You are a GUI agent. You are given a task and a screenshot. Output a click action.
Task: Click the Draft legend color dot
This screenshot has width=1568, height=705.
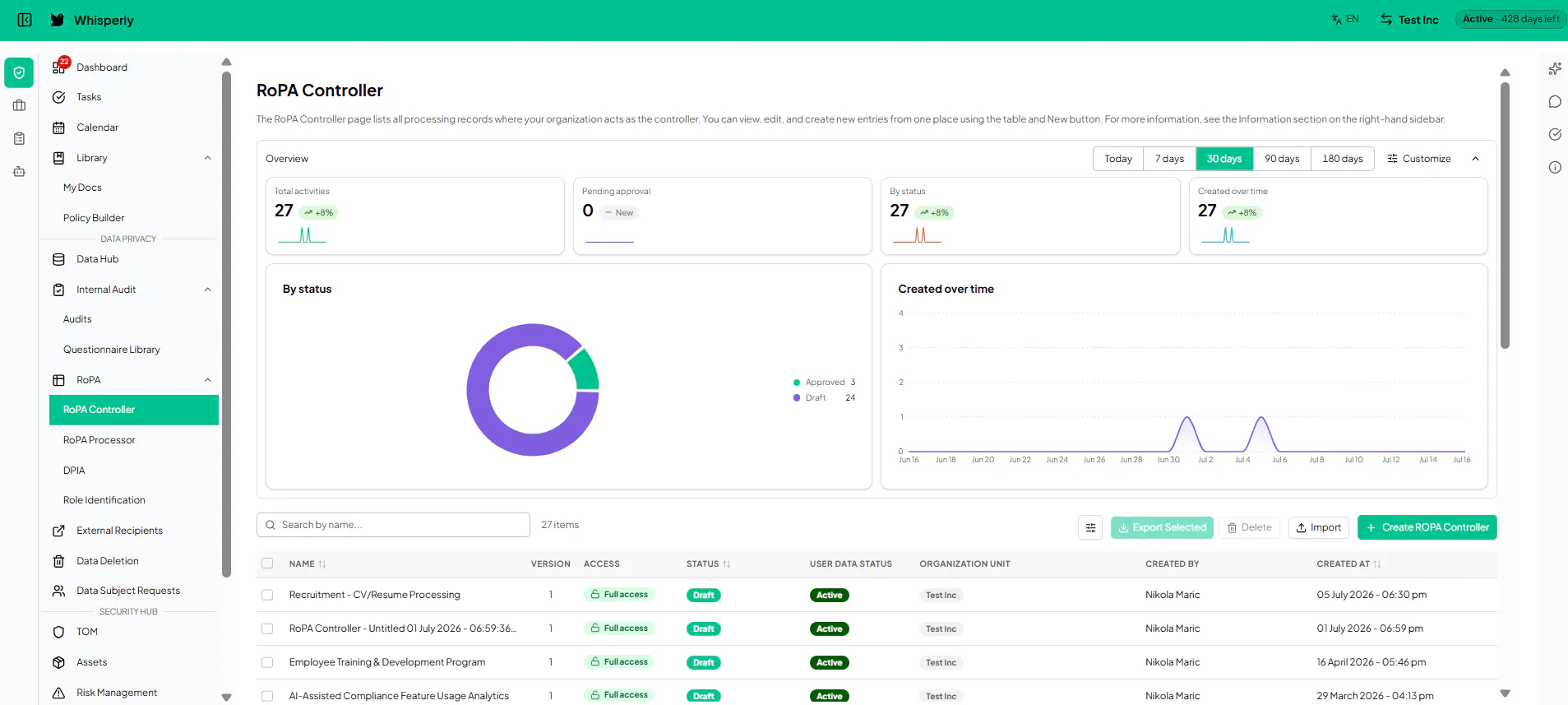797,398
